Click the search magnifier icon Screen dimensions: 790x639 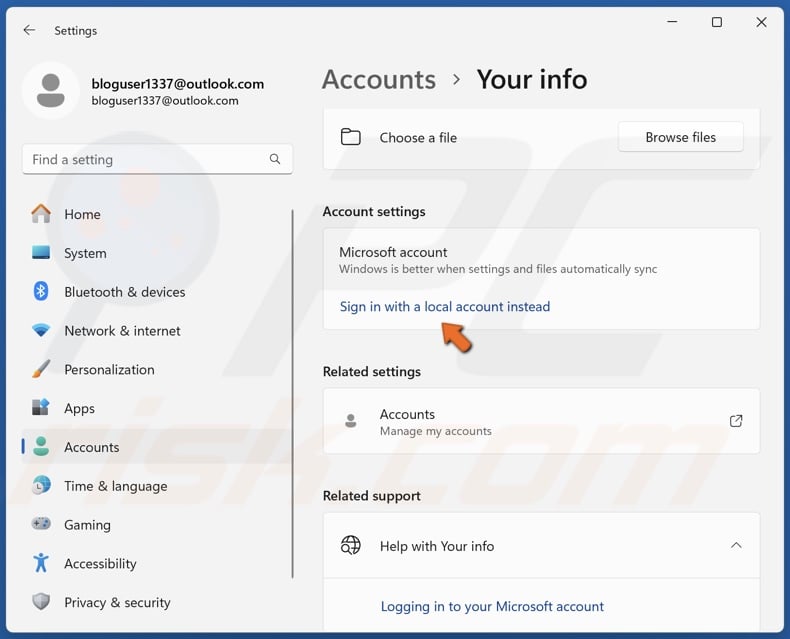pos(275,159)
